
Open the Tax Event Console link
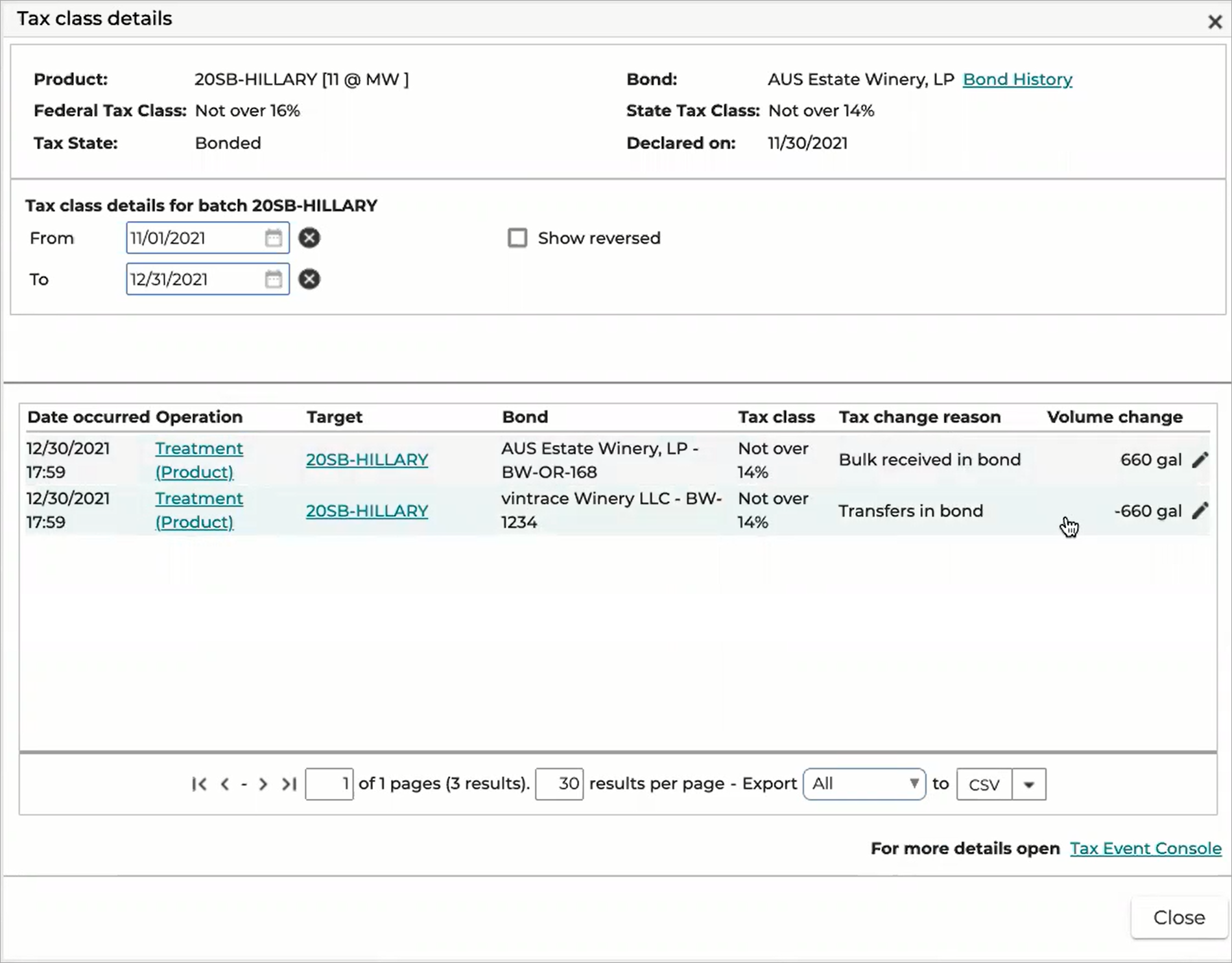pyautogui.click(x=1146, y=848)
